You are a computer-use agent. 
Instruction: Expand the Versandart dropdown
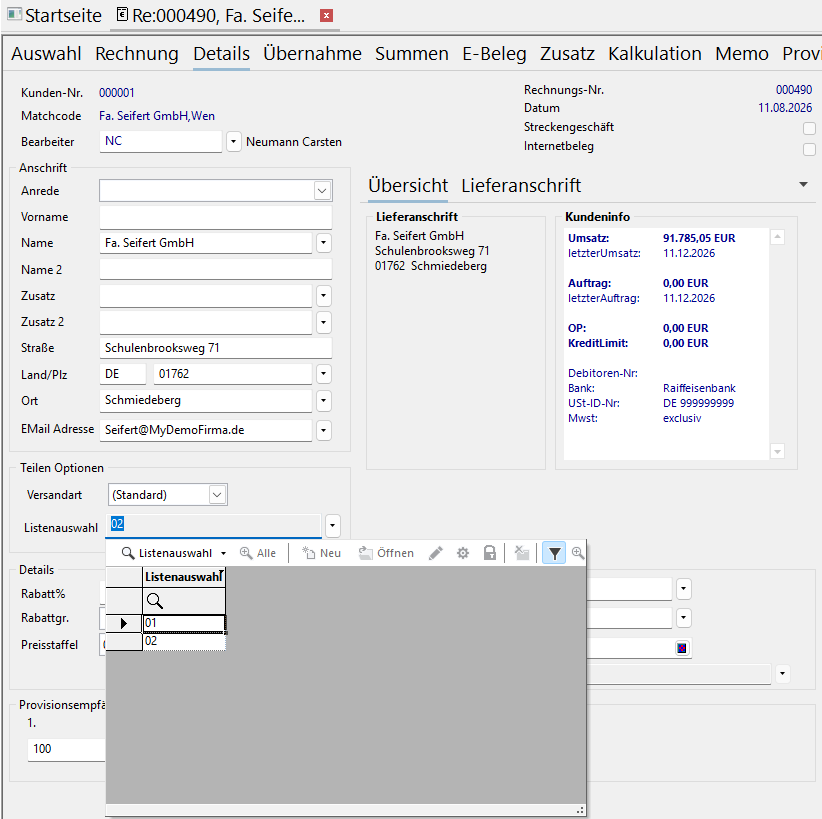click(217, 494)
